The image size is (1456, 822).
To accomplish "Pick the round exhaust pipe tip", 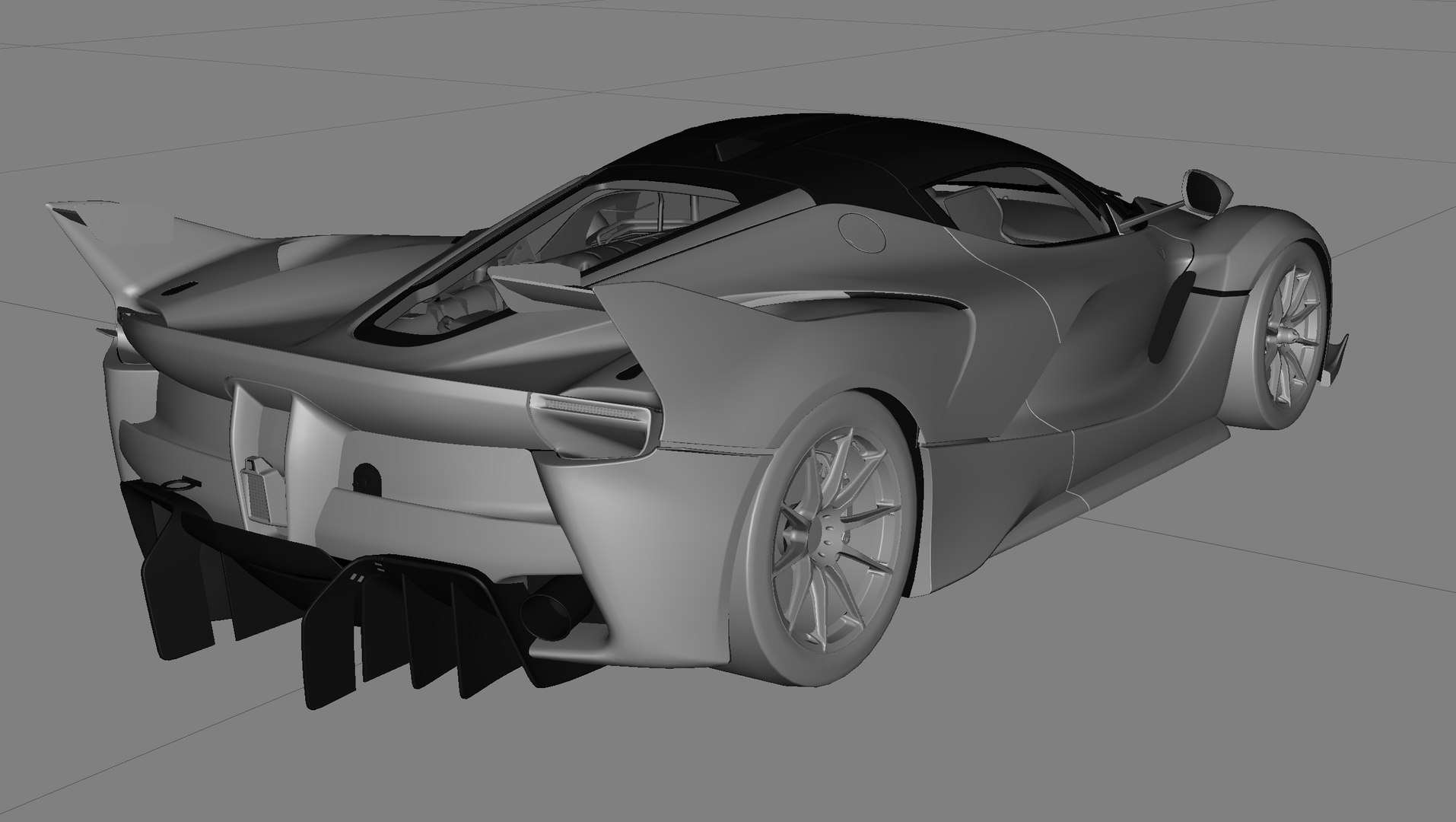I will click(x=545, y=617).
